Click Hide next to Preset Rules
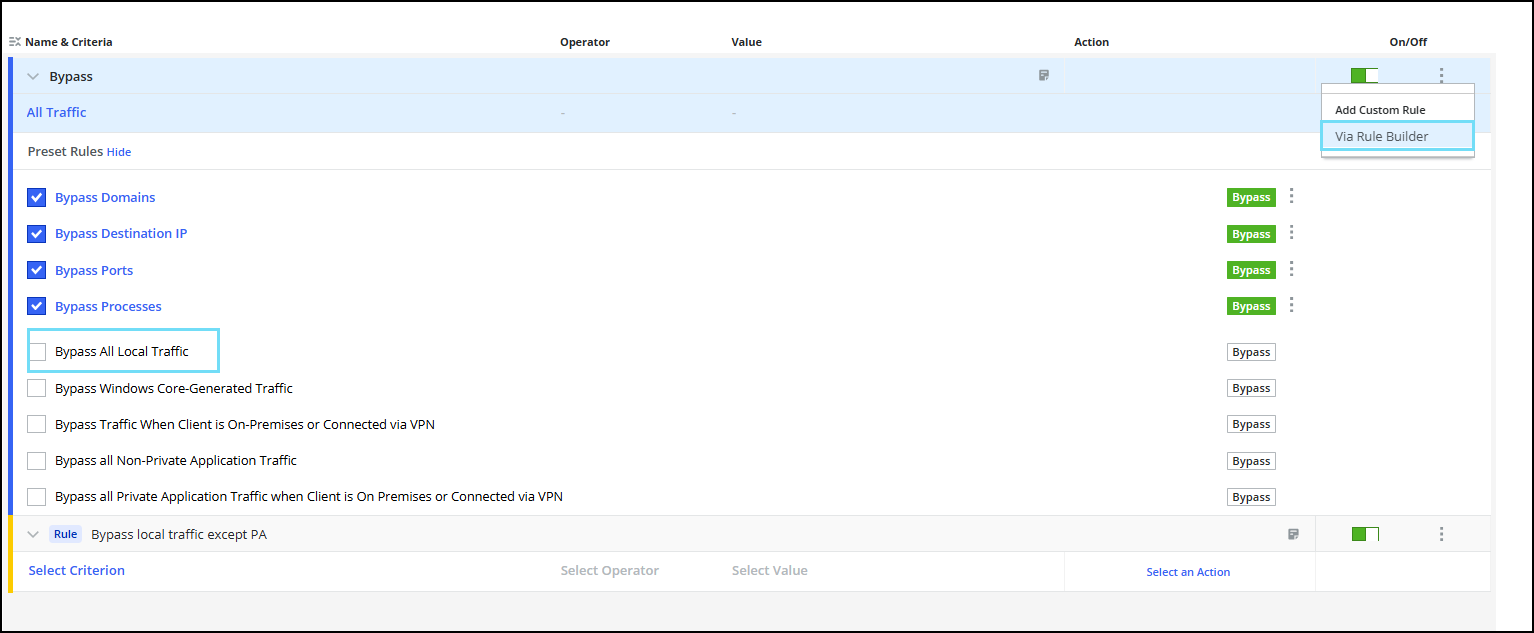Image resolution: width=1534 pixels, height=633 pixels. [119, 152]
